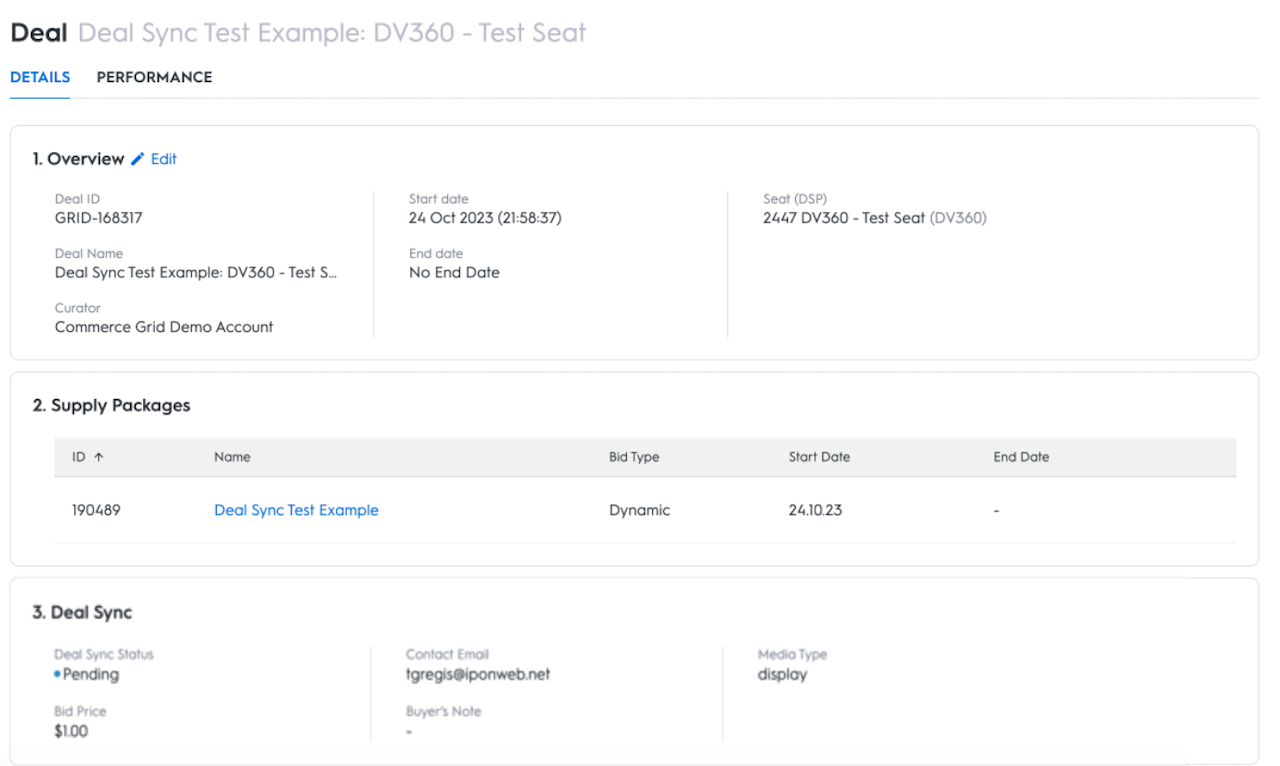Click the Edit link in Overview
Image resolution: width=1280 pixels, height=766 pixels.
coord(164,159)
